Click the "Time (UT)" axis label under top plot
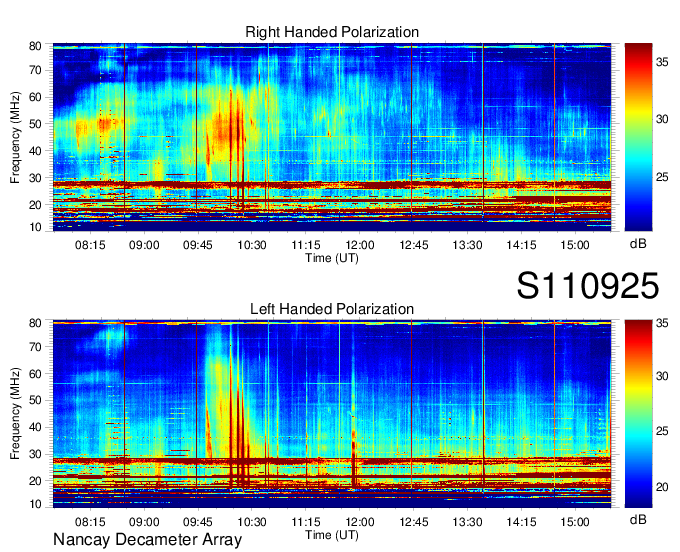The image size is (680, 552). [332, 258]
